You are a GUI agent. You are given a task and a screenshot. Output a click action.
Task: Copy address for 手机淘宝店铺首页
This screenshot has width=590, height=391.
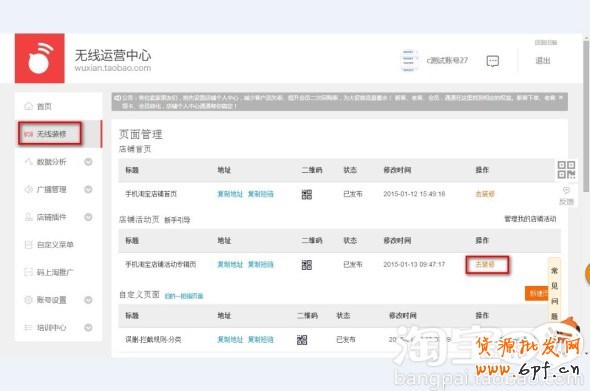(x=230, y=194)
